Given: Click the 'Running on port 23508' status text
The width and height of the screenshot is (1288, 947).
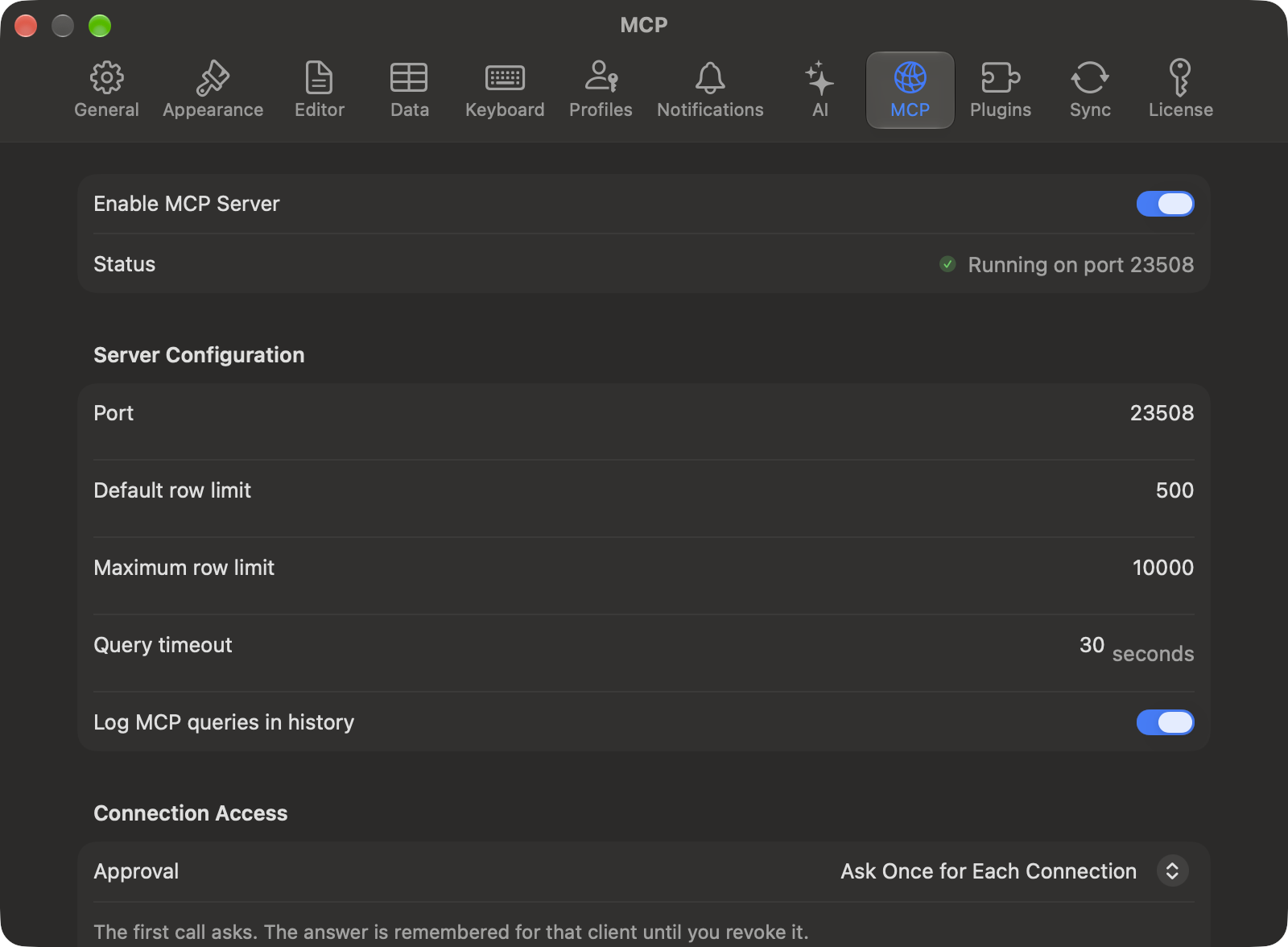Looking at the screenshot, I should click(1080, 265).
